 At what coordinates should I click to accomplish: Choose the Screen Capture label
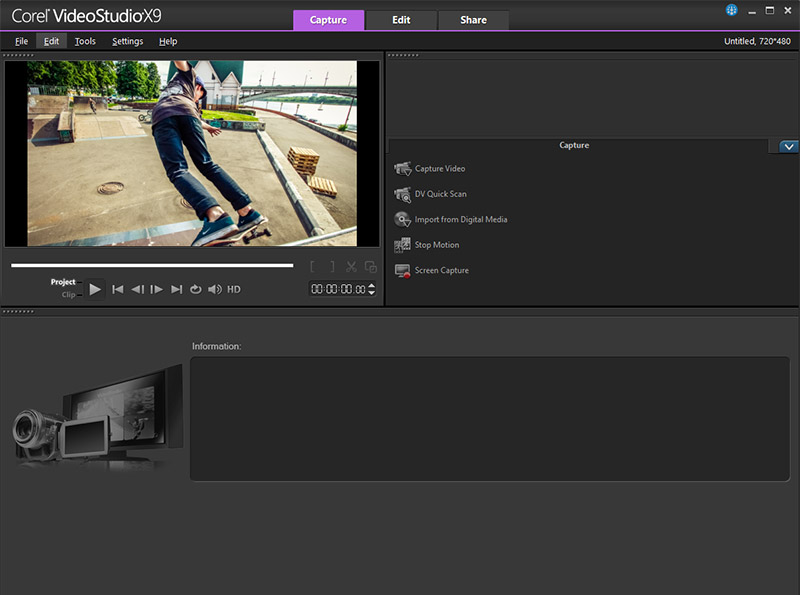pos(441,270)
